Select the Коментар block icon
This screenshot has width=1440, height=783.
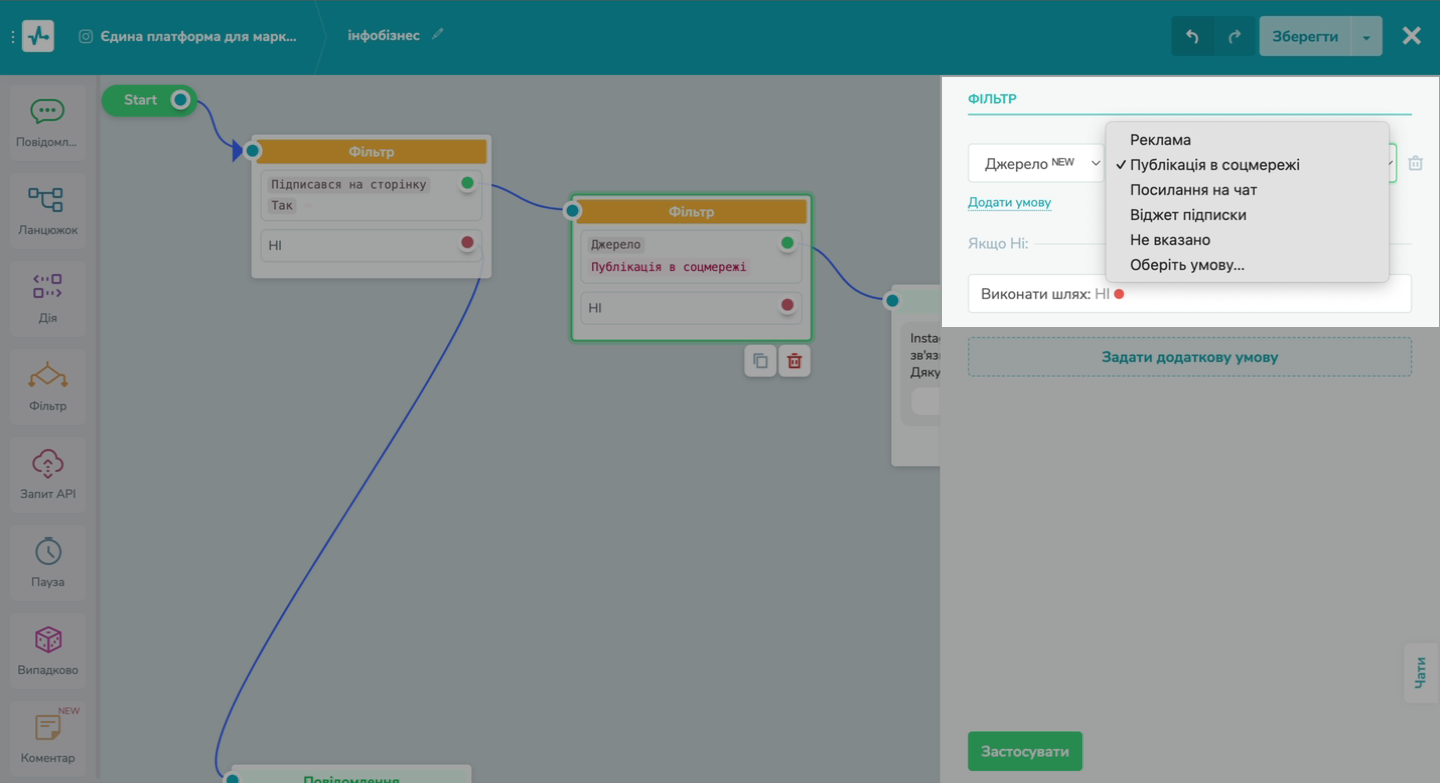[47, 728]
